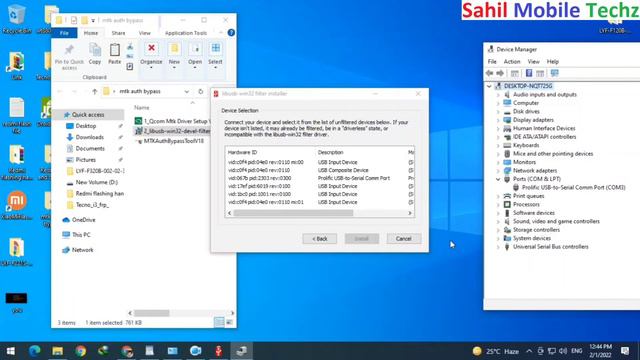Click Device Manager help toolbar icon
Screen dimensions: 640x360
click(529, 73)
